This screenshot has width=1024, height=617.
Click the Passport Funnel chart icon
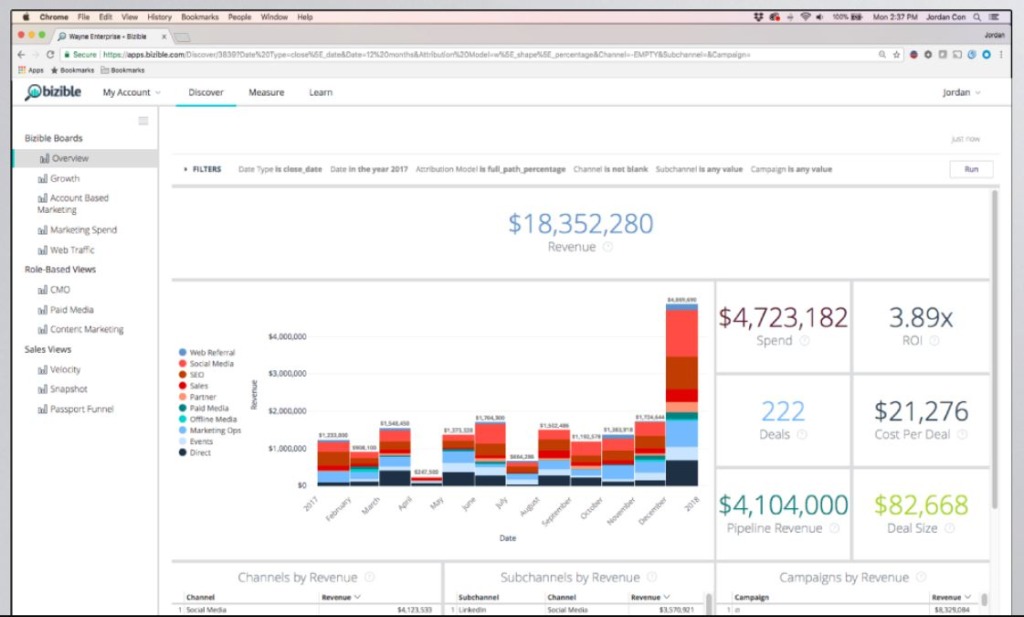click(42, 409)
